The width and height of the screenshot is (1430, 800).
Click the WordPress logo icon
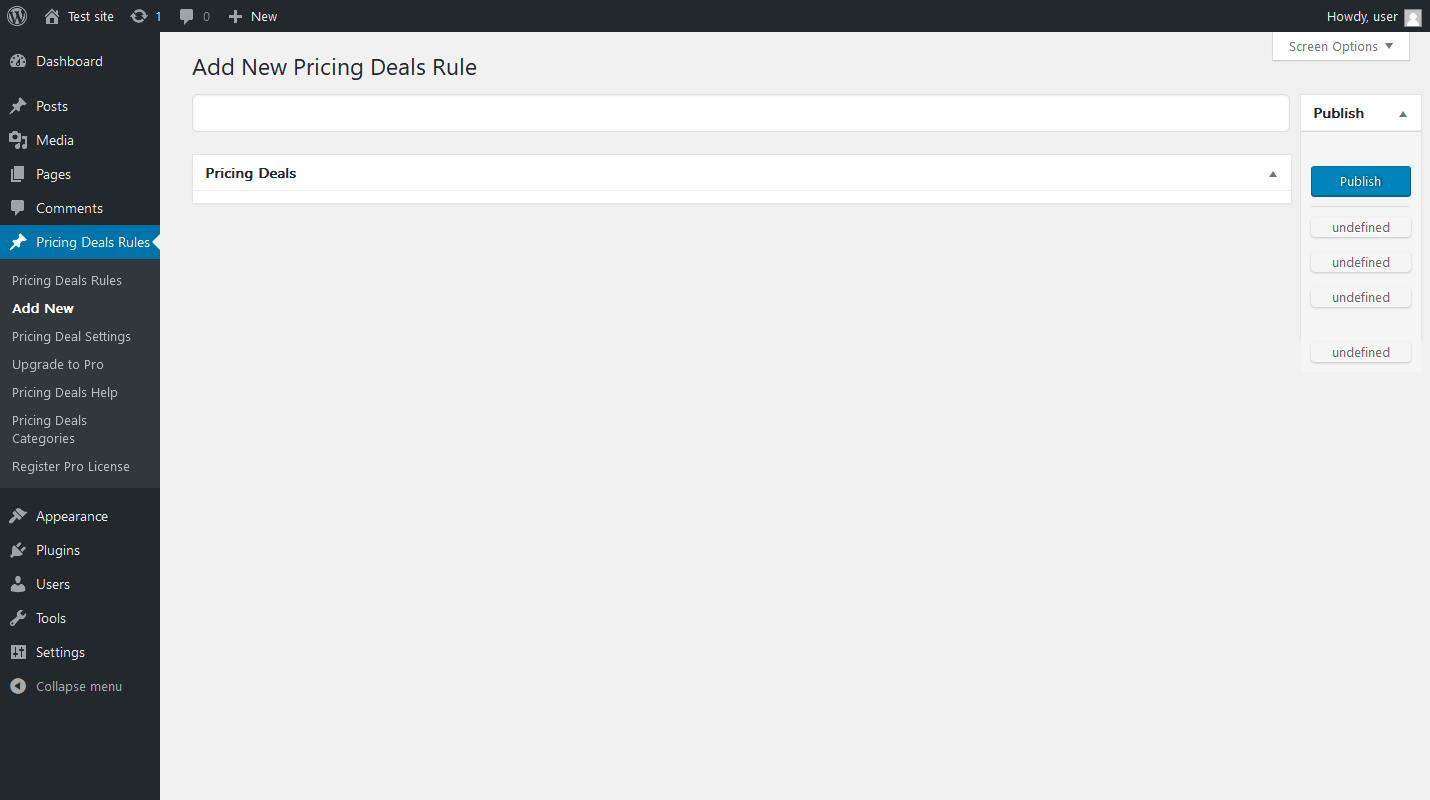pyautogui.click(x=17, y=16)
